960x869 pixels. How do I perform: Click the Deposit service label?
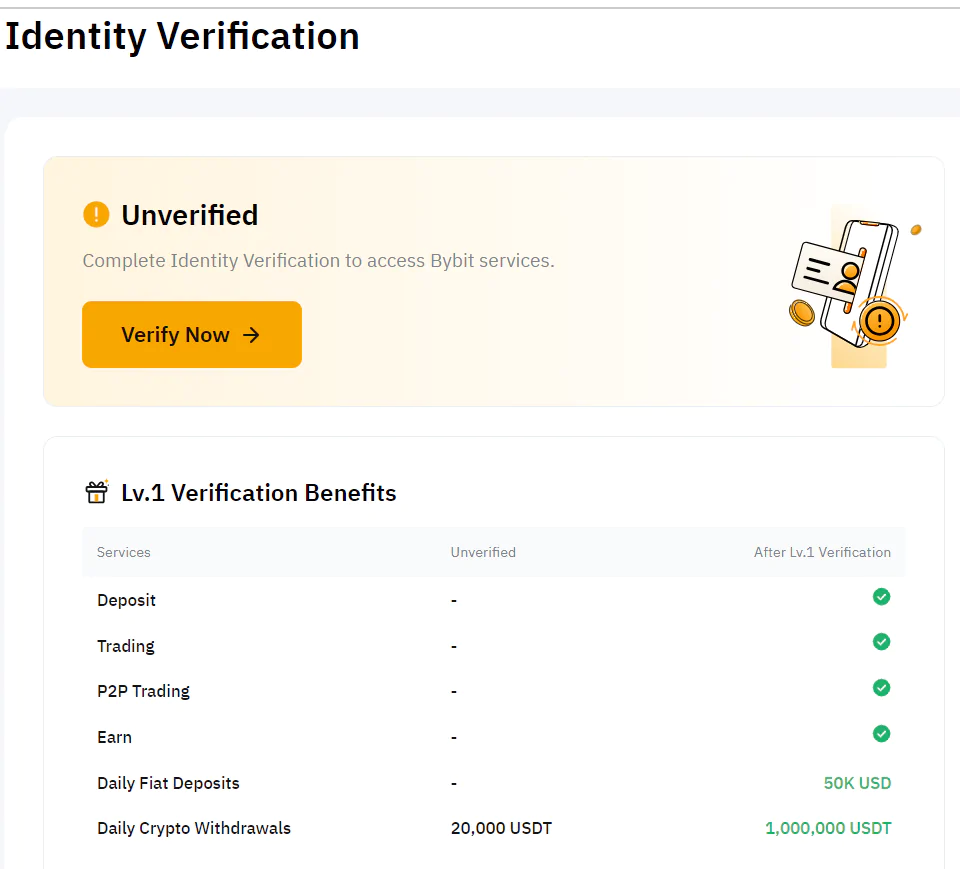tap(126, 600)
